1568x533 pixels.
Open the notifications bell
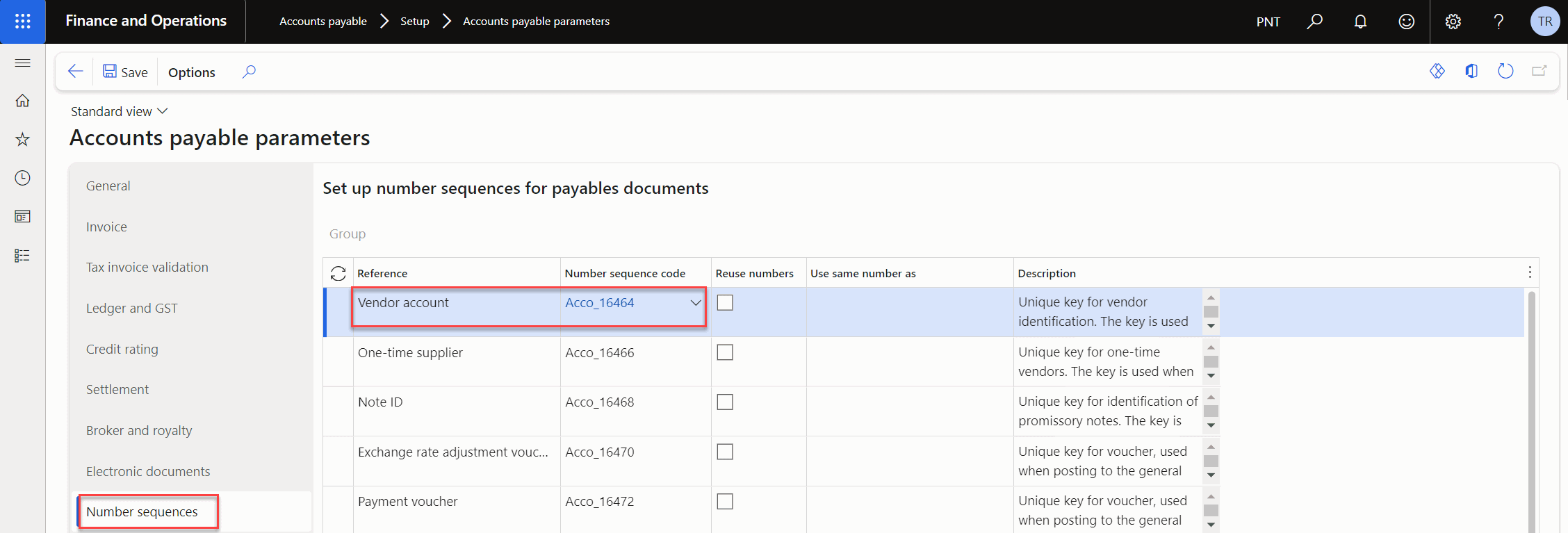pos(1360,22)
